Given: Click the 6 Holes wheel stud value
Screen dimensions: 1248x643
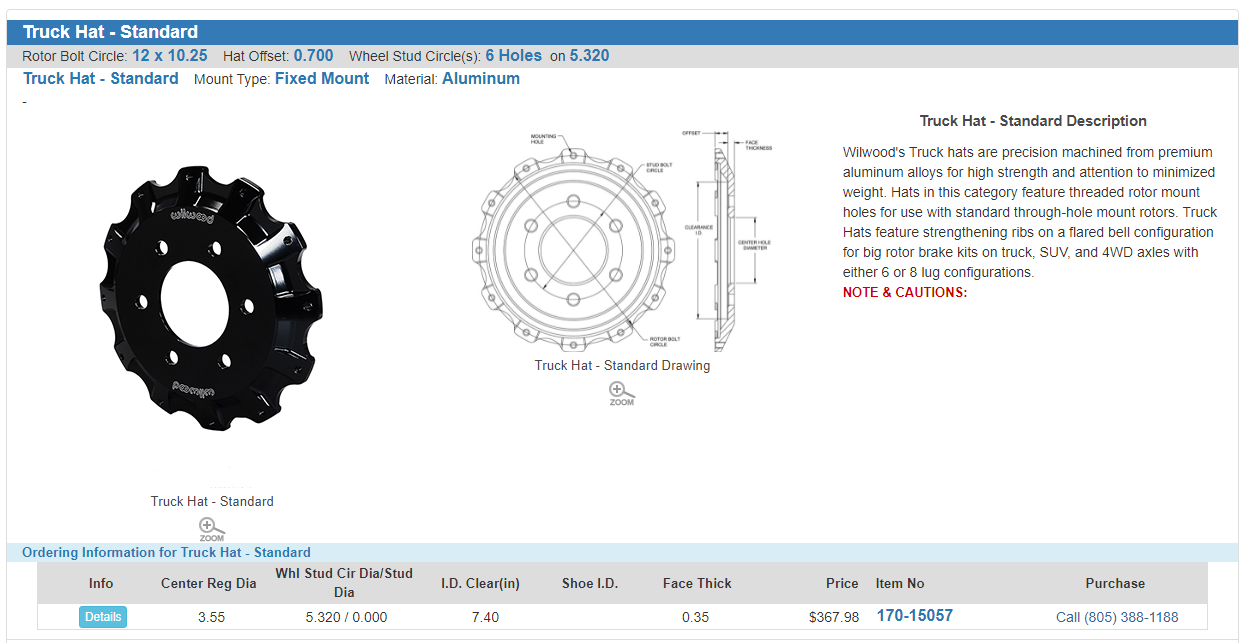Looking at the screenshot, I should coord(514,56).
